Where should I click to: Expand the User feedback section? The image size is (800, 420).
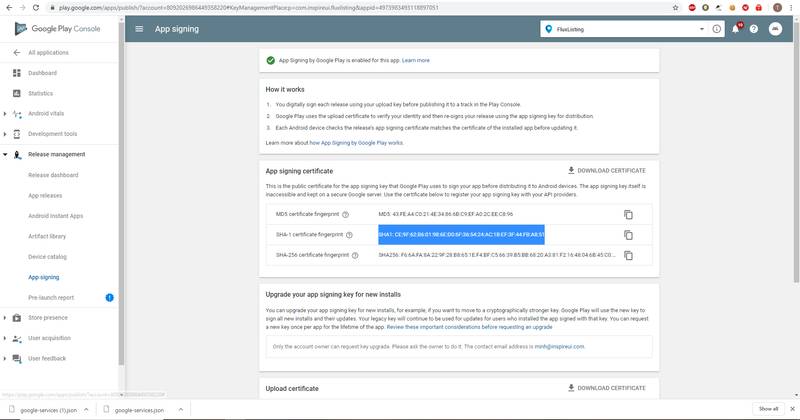click(5, 359)
